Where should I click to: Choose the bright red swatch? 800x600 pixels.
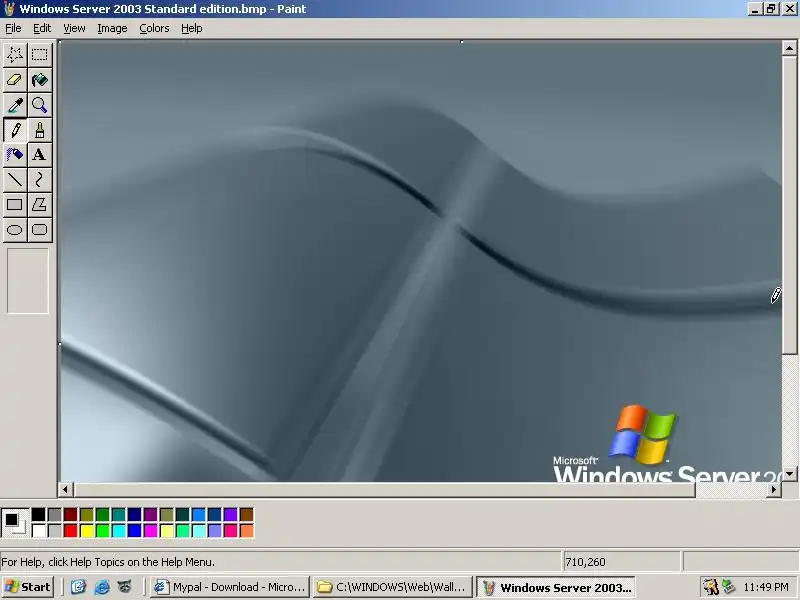(x=70, y=531)
